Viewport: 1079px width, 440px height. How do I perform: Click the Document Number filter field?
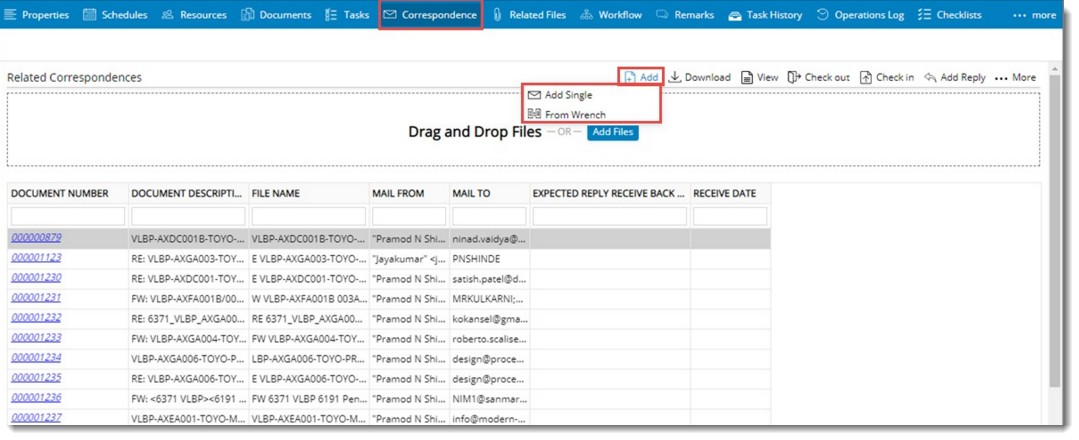[x=68, y=216]
